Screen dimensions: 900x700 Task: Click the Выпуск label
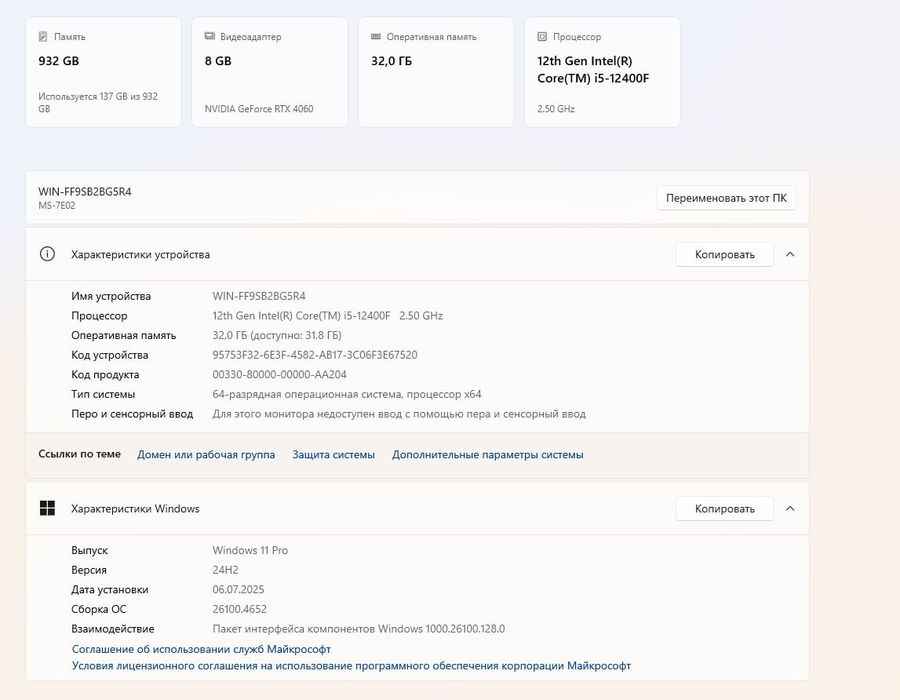tap(90, 550)
